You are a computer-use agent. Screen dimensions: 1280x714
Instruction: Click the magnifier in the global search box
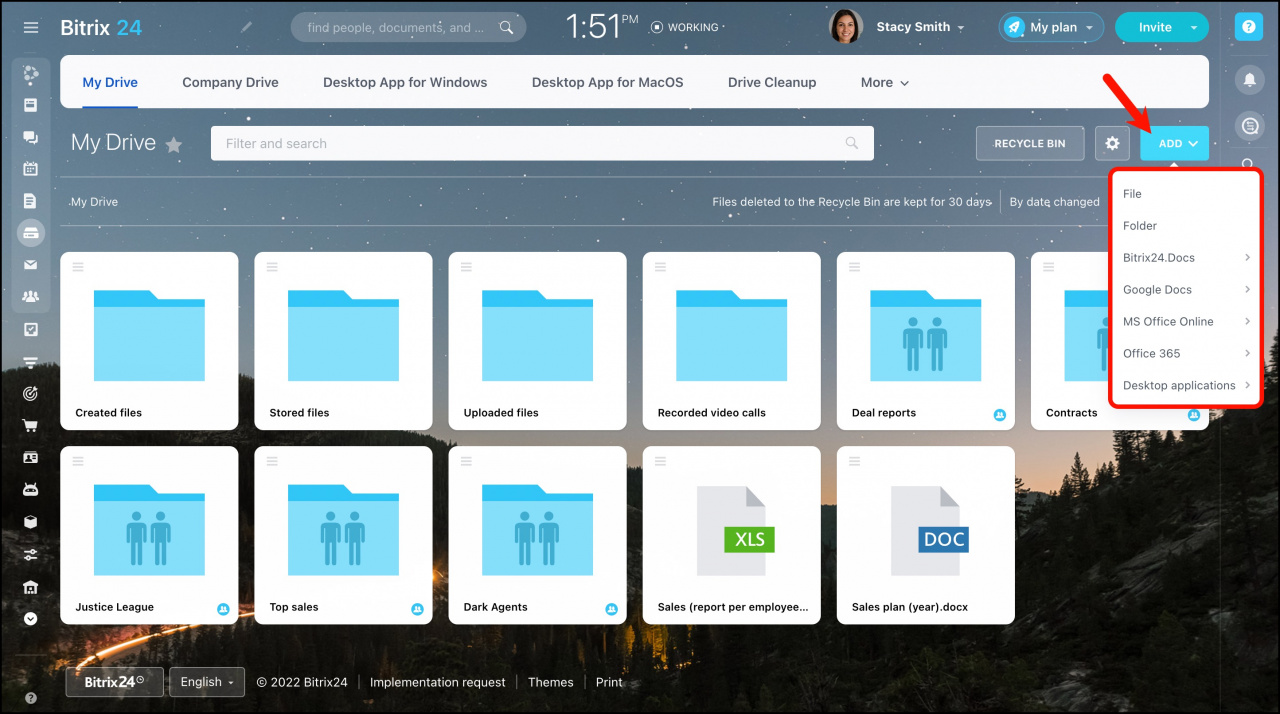click(507, 27)
